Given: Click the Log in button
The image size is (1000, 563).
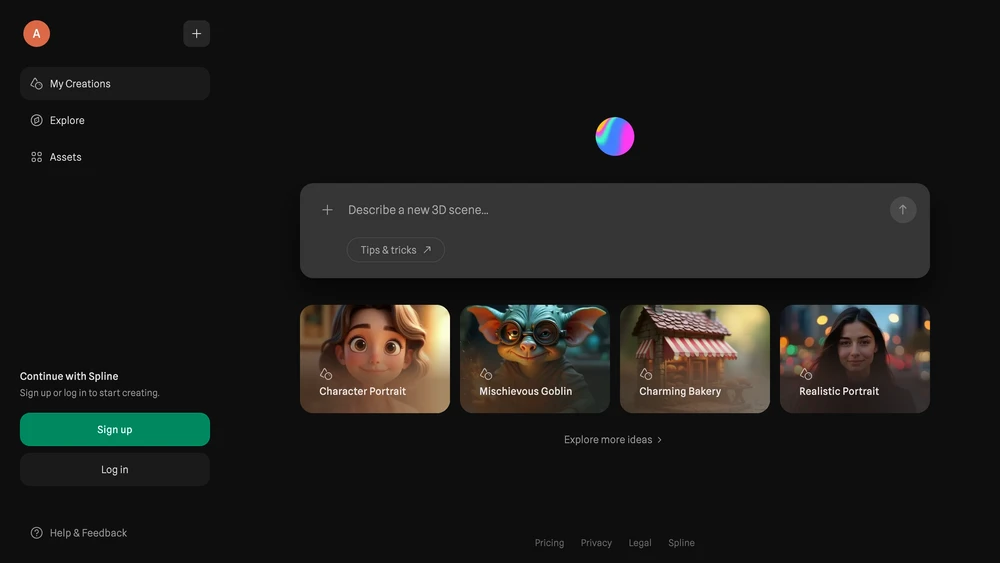Looking at the screenshot, I should (115, 469).
